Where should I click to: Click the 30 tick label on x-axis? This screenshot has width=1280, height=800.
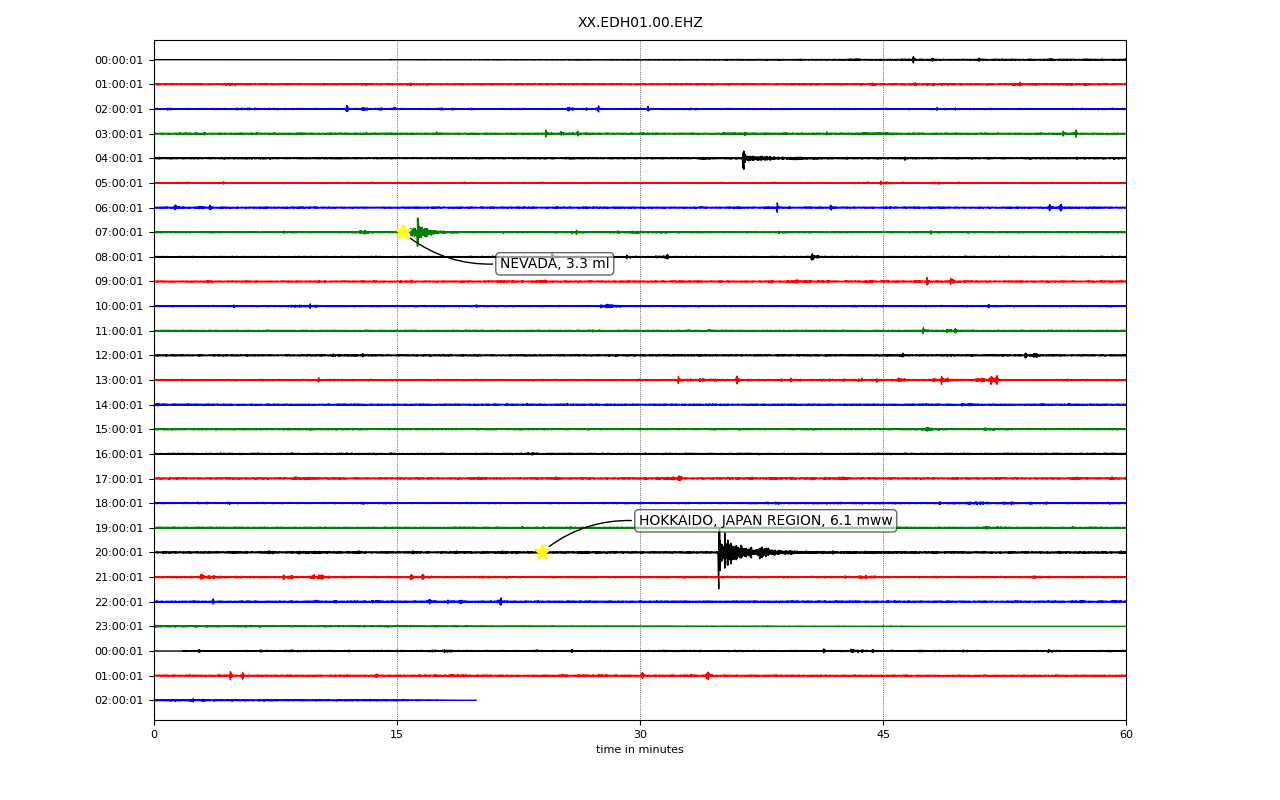pos(640,735)
